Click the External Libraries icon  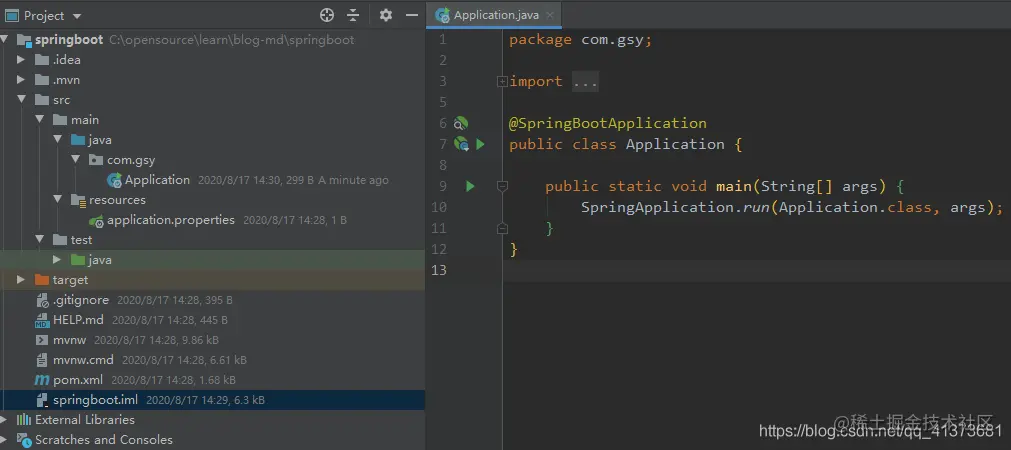click(24, 420)
